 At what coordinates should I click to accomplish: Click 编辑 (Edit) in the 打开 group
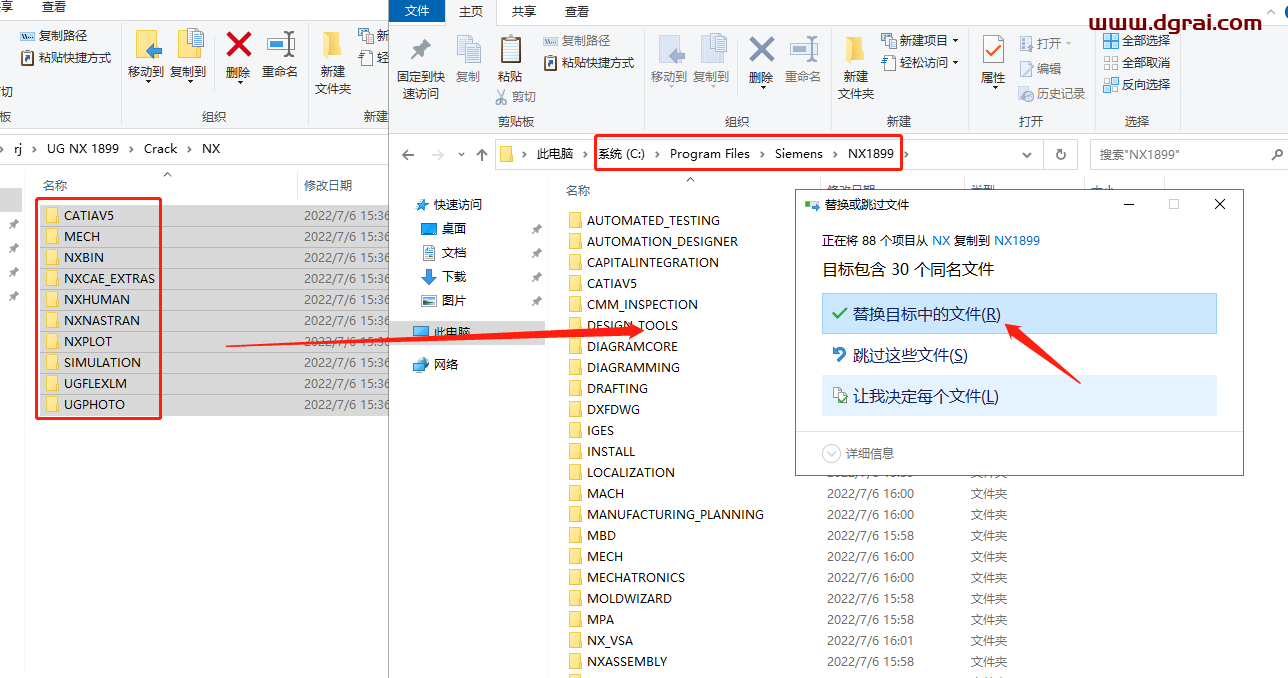pos(1040,68)
